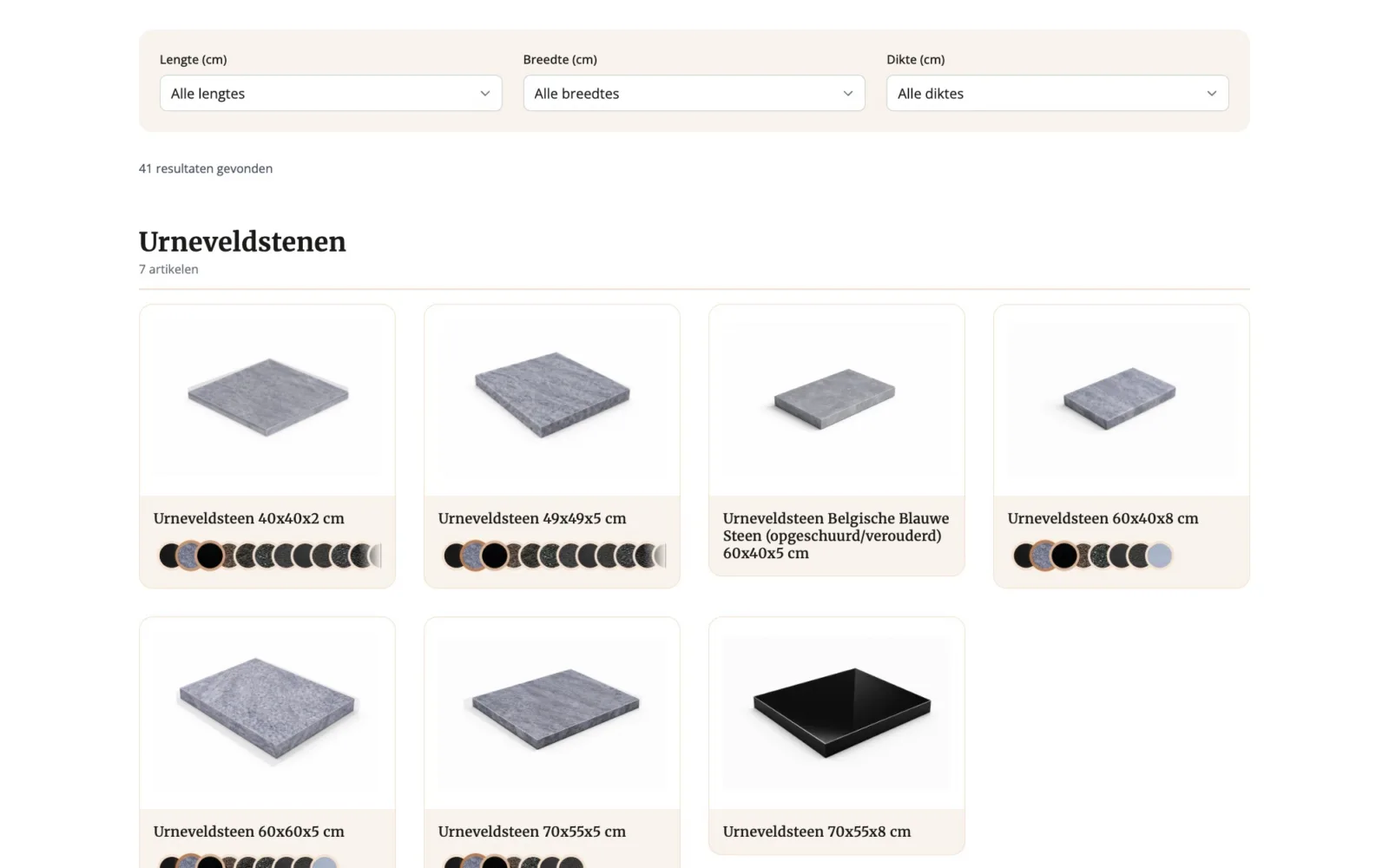Click the 'Dikte (cm)' label

tap(916, 59)
